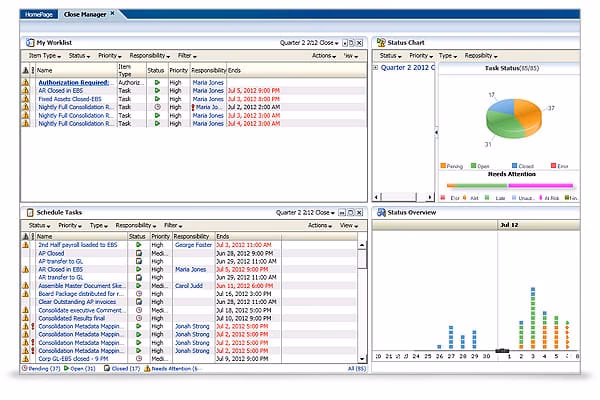The width and height of the screenshot is (600, 400).
Task: Open the Priority menu in Status Chart
Action: [421, 56]
